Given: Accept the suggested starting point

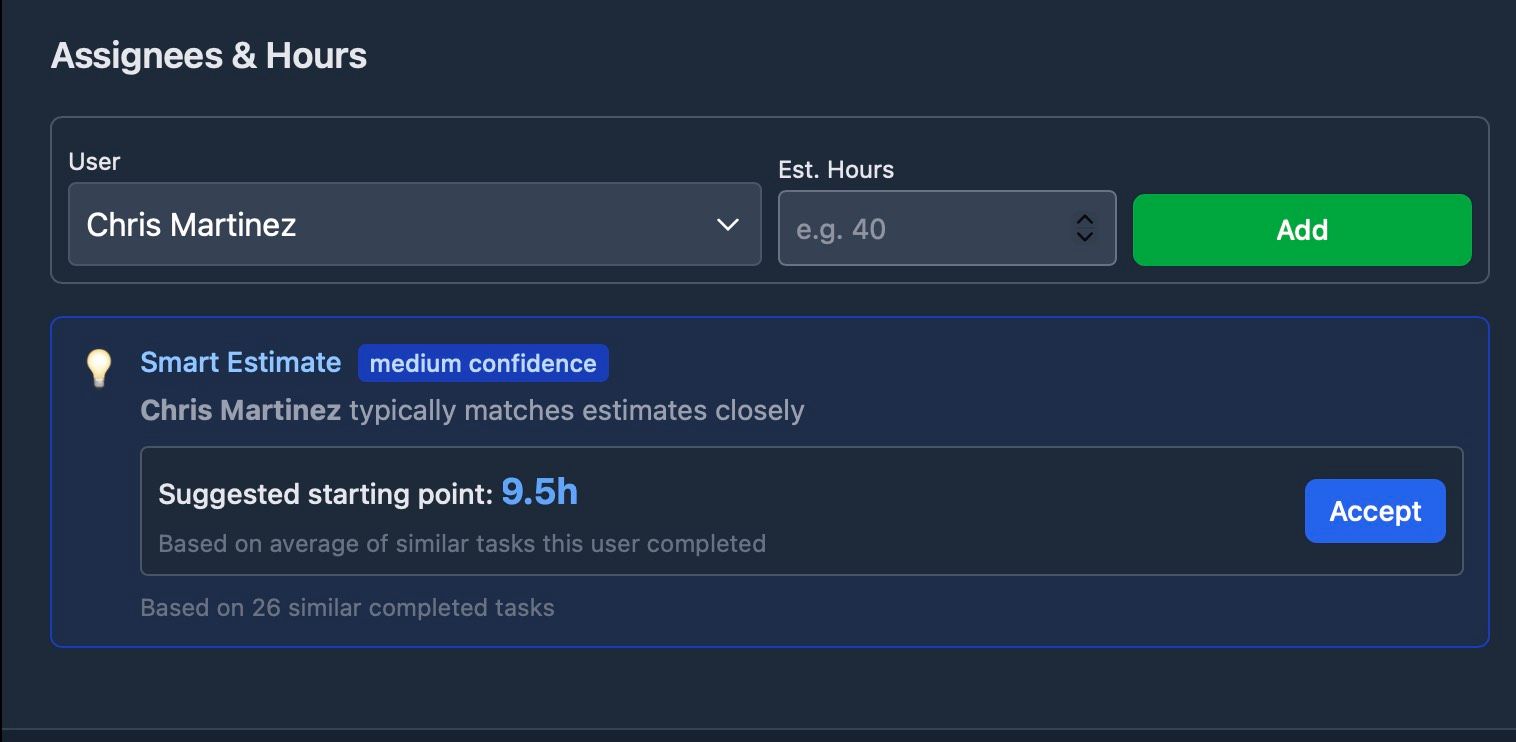Looking at the screenshot, I should click(x=1374, y=511).
